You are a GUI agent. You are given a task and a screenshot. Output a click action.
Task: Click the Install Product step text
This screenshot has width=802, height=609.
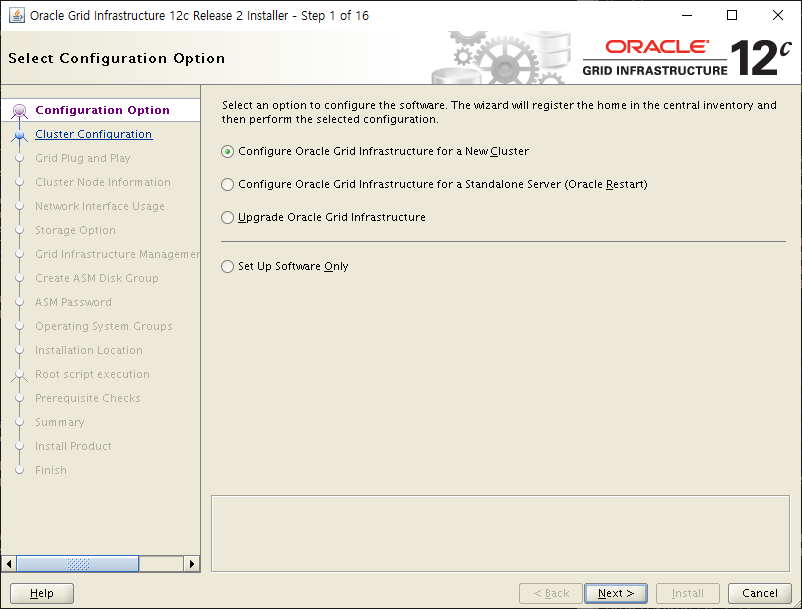[73, 446]
